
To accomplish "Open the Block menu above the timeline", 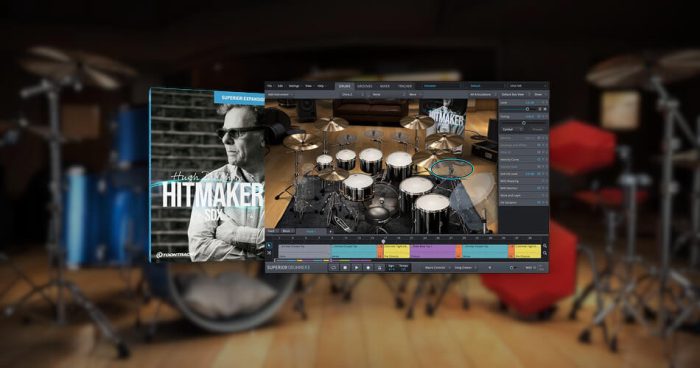I will click(x=287, y=231).
